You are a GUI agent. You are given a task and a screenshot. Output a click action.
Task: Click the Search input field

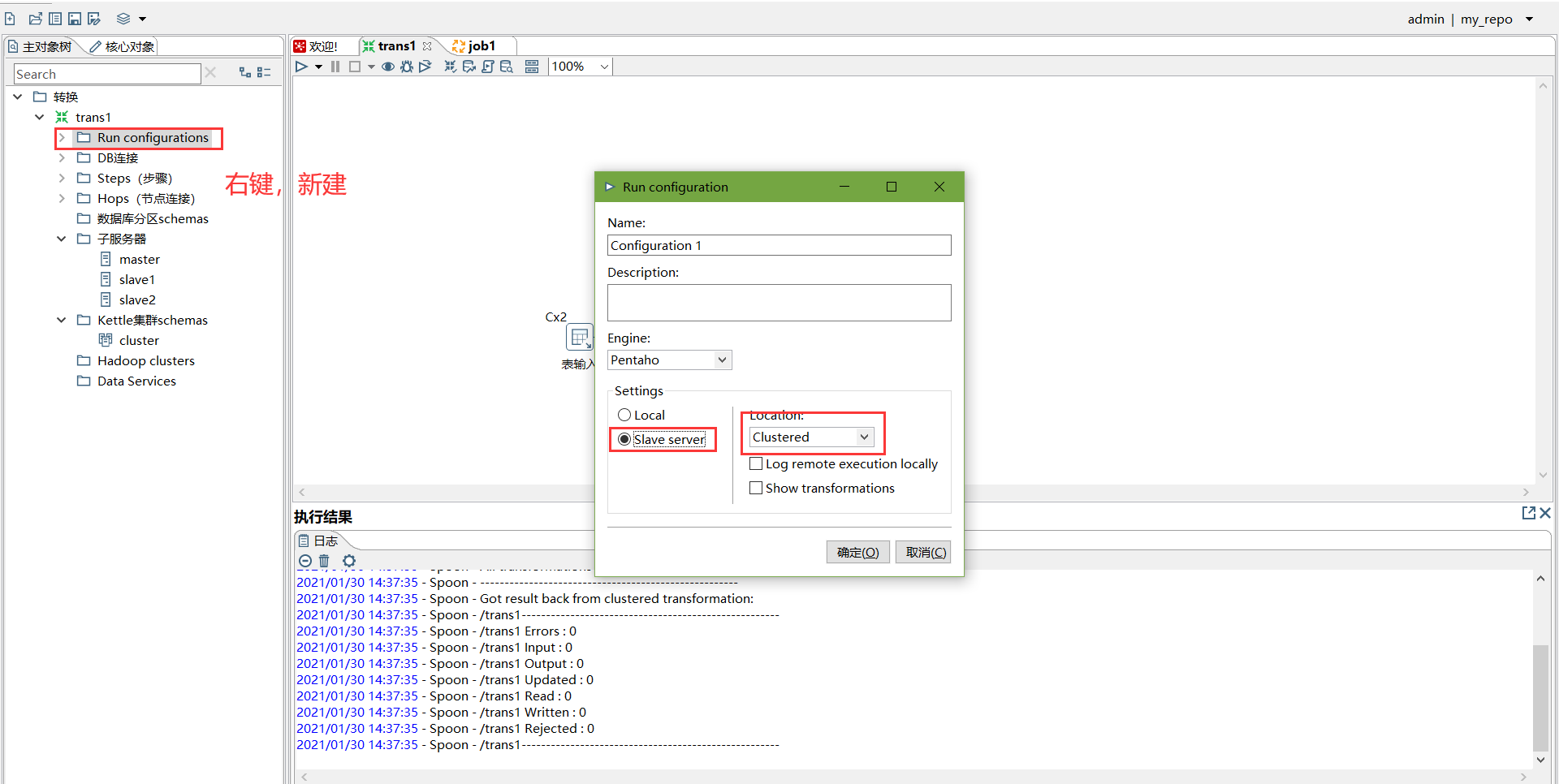tap(107, 74)
